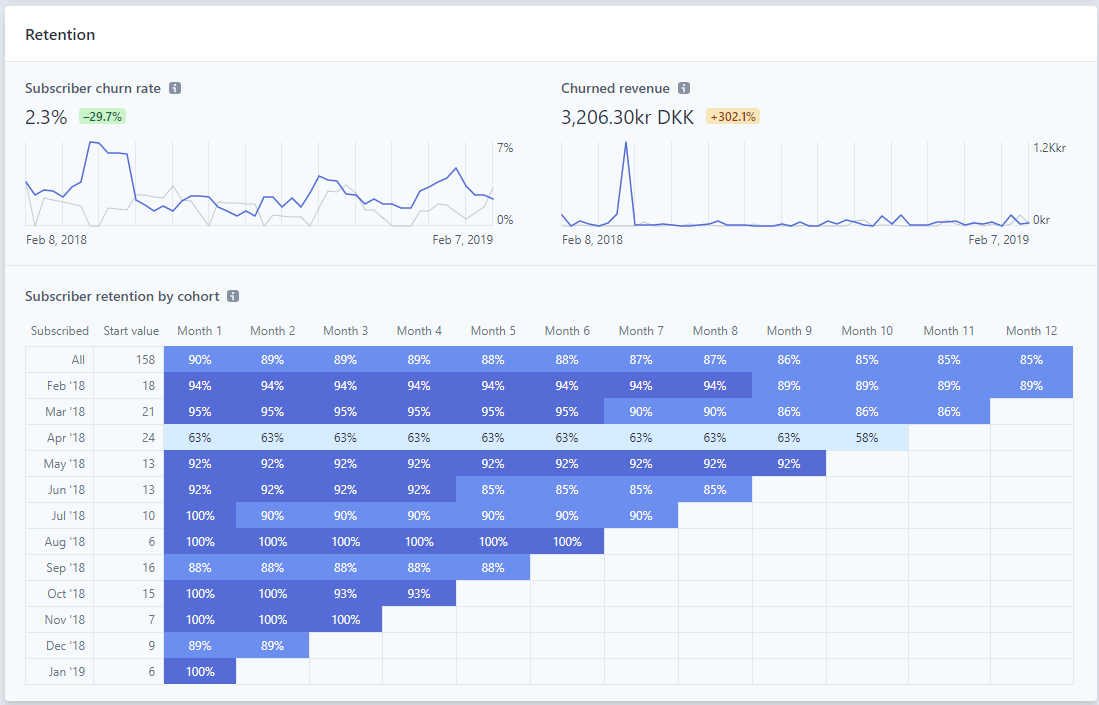
Task: Click the Retention section heading
Action: pos(60,35)
